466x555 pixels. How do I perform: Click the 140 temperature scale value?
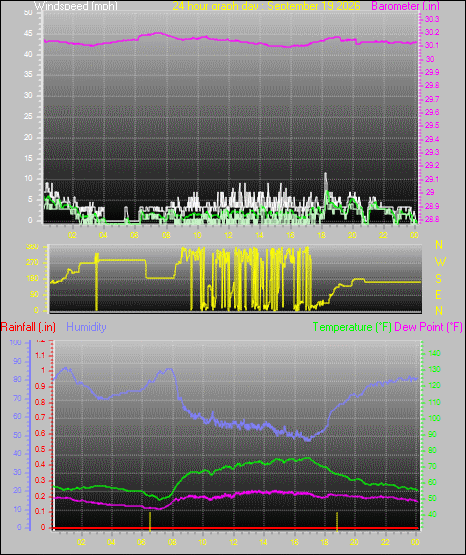click(435, 353)
